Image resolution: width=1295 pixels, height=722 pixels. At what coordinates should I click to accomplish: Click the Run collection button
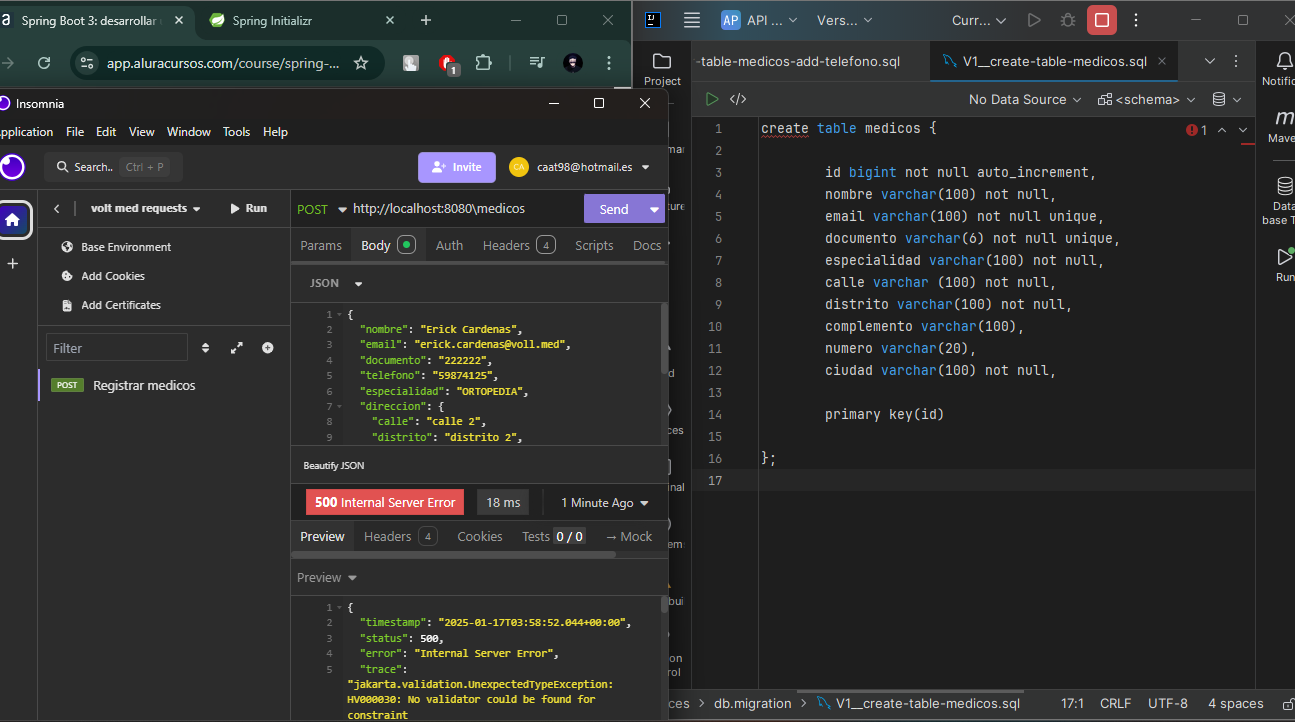[x=249, y=208]
